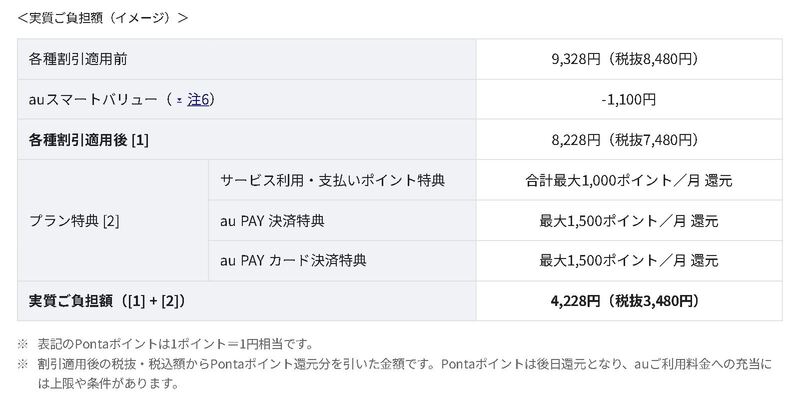Select the au PAY カード決済特典 label
Viewport: 800px width, 402px height.
pyautogui.click(x=293, y=261)
